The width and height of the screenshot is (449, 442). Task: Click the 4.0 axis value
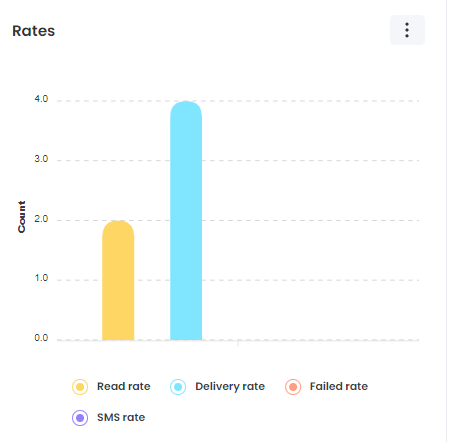tap(41, 99)
